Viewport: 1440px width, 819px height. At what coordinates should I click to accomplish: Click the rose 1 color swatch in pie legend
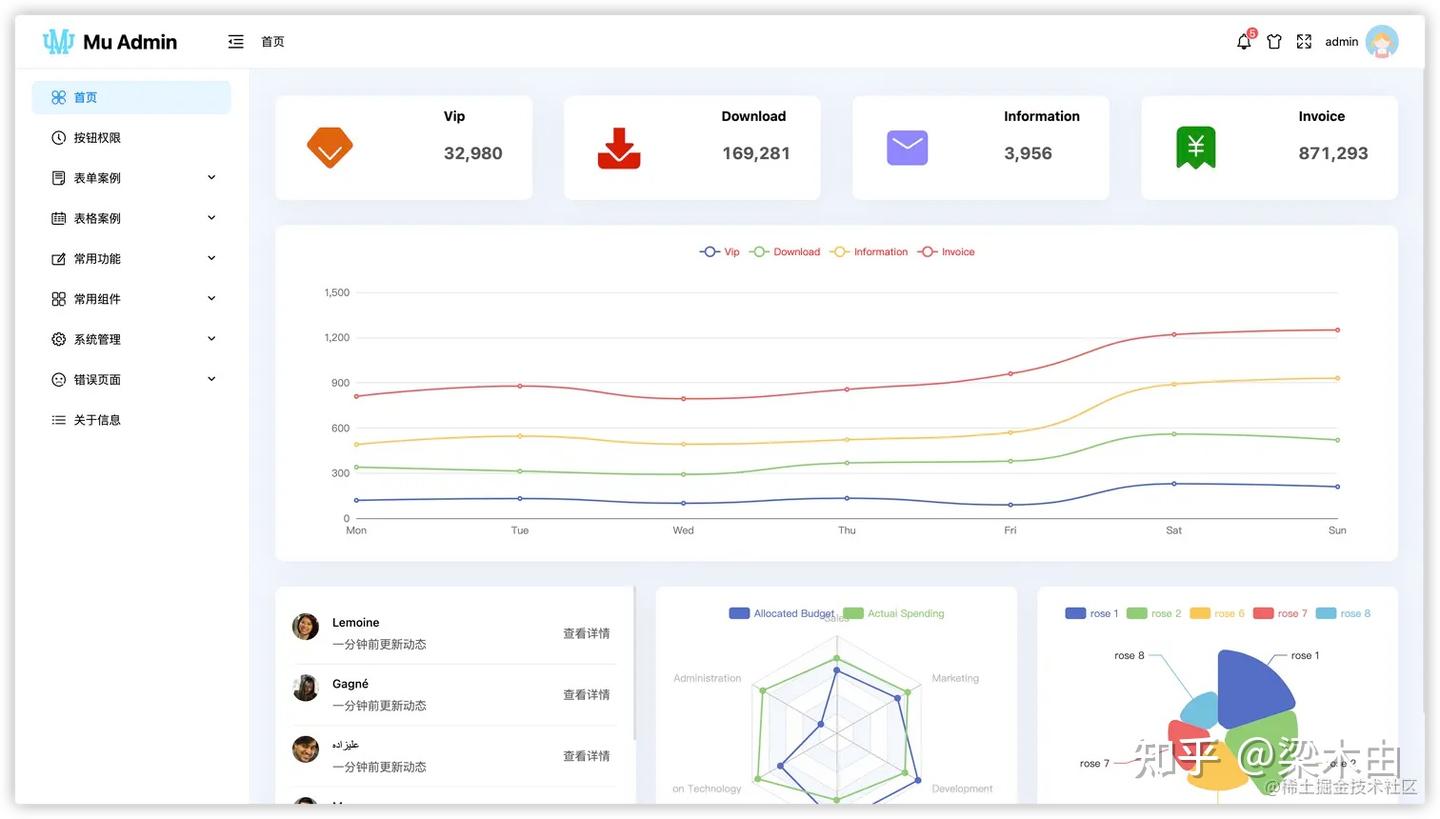(1077, 612)
